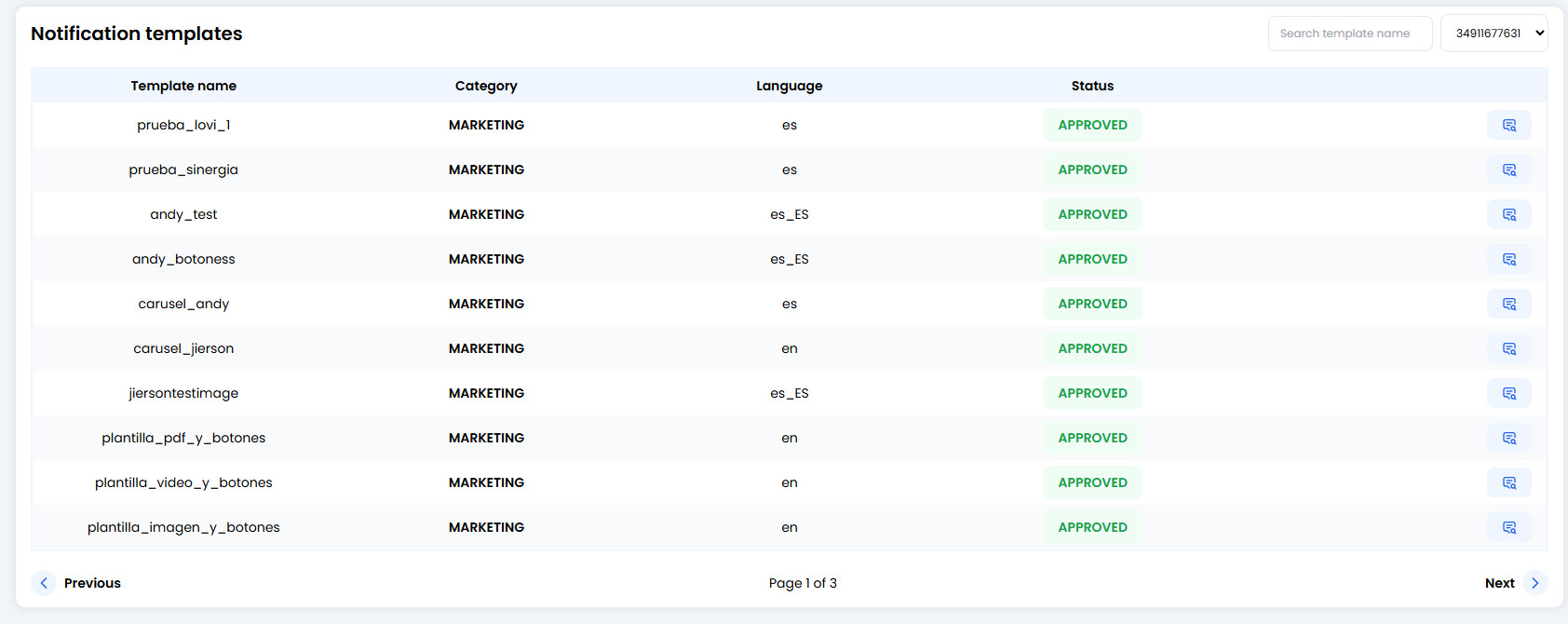Click the Page 1 of 3 indicator

803,583
